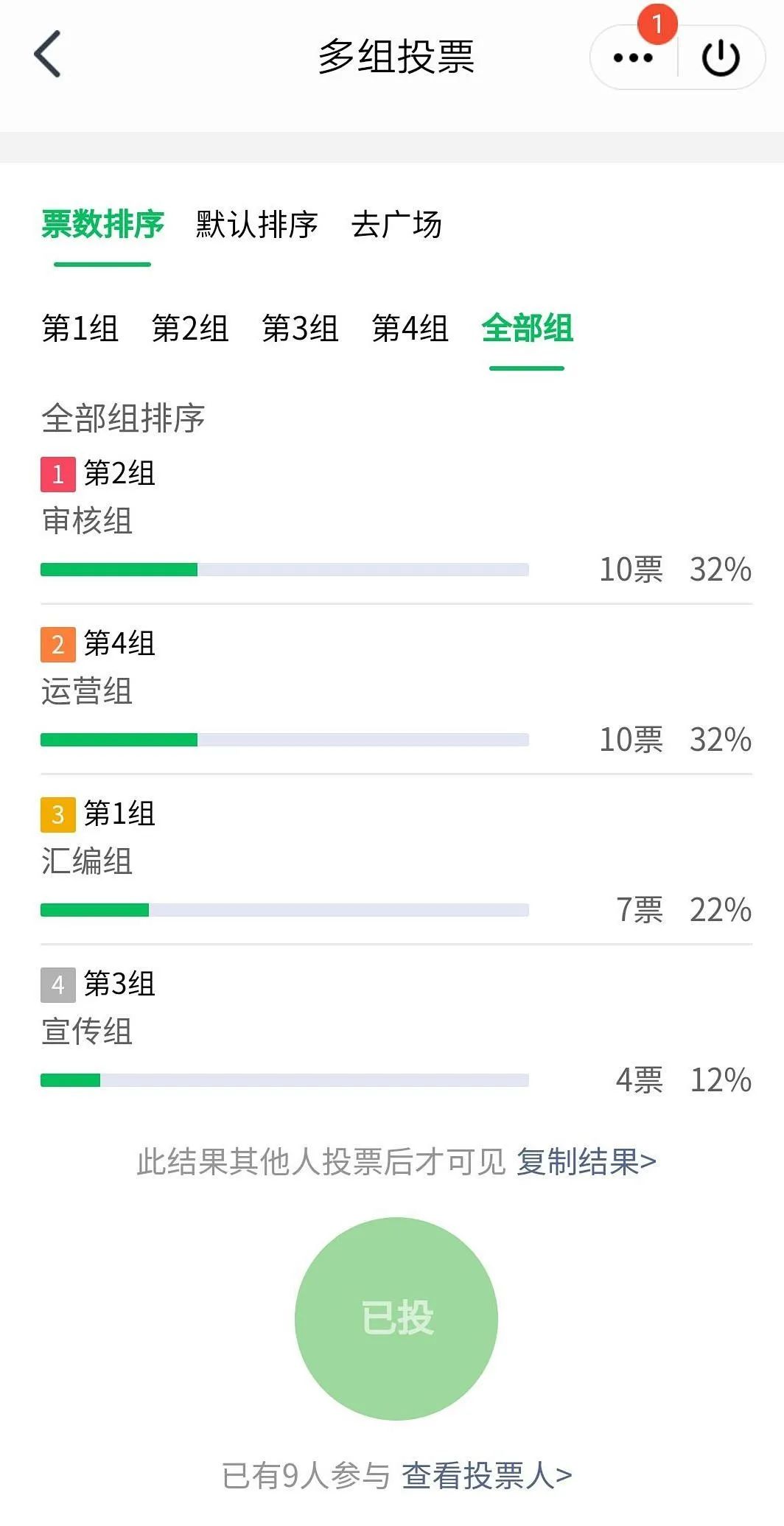
Task: Click the 复制结果 link
Action: click(586, 1162)
